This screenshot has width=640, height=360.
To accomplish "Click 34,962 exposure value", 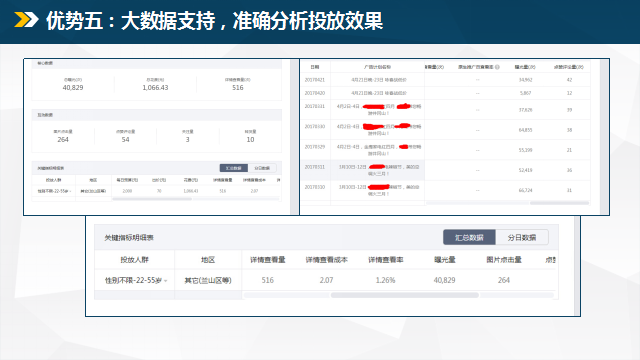I will (525, 80).
